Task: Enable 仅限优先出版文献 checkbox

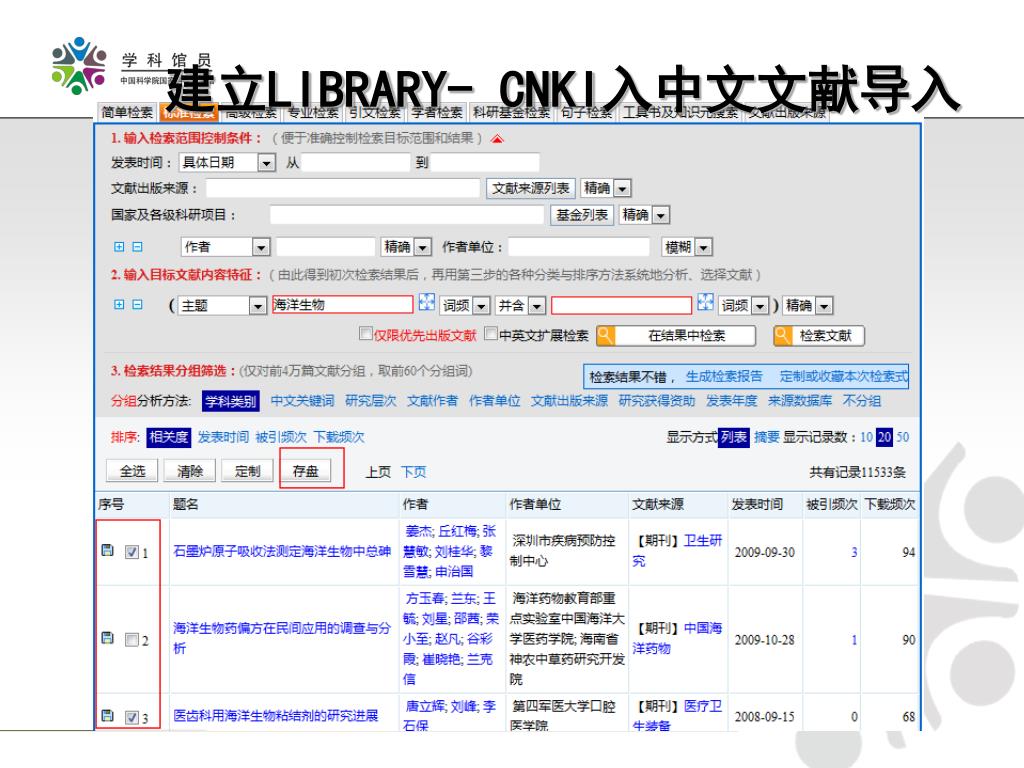Action: pos(366,334)
